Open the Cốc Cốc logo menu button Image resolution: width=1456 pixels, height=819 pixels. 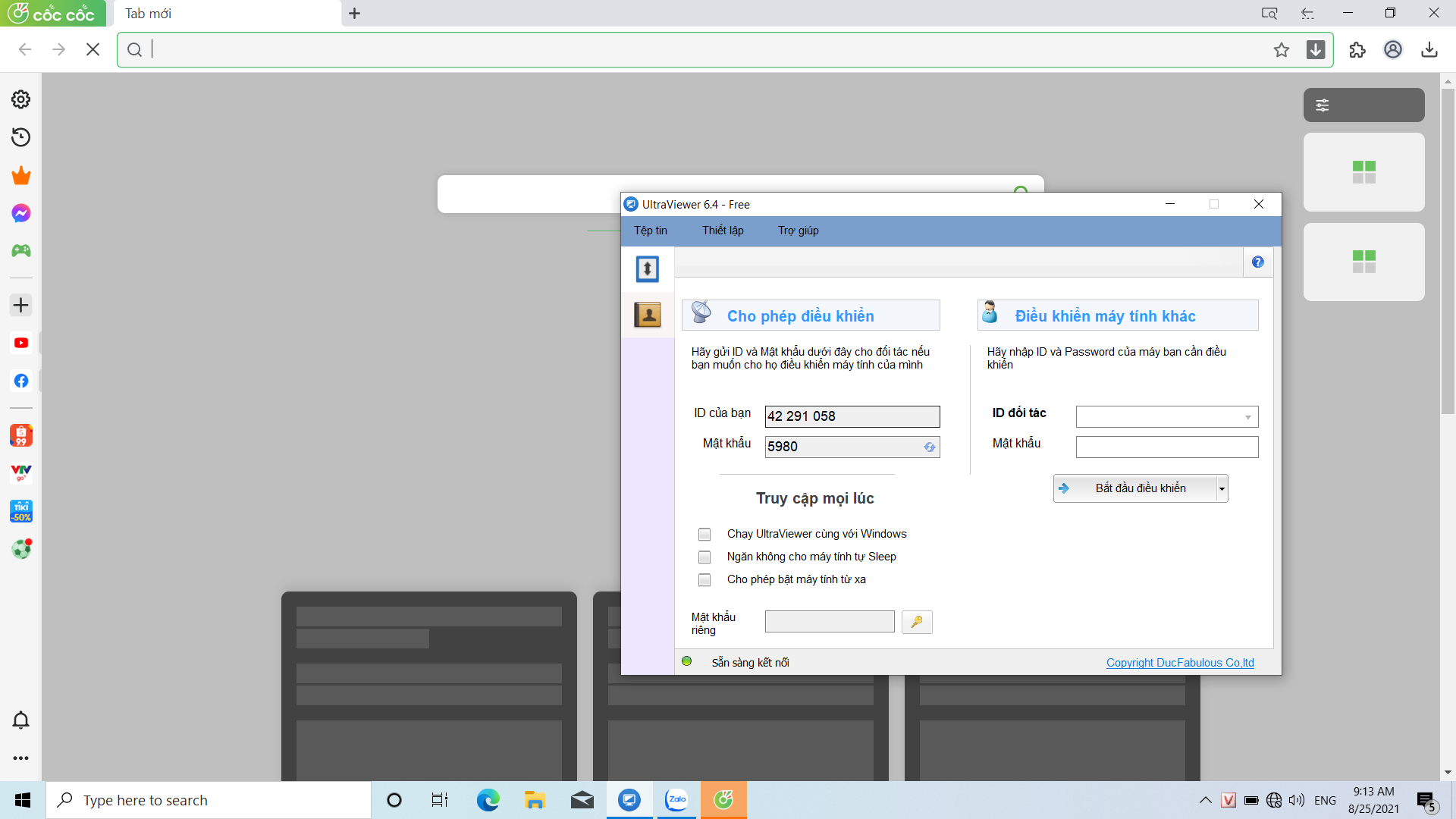click(x=53, y=14)
